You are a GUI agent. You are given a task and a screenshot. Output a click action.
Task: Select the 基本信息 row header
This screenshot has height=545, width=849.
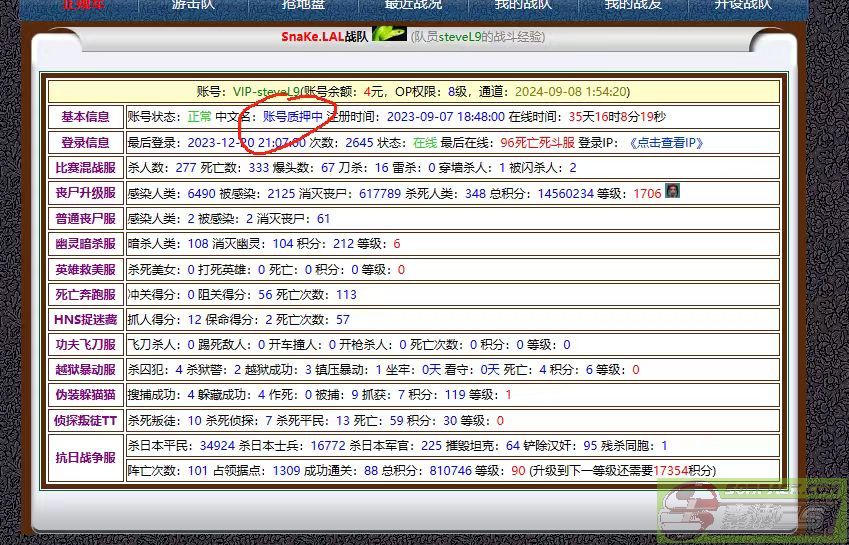click(85, 117)
